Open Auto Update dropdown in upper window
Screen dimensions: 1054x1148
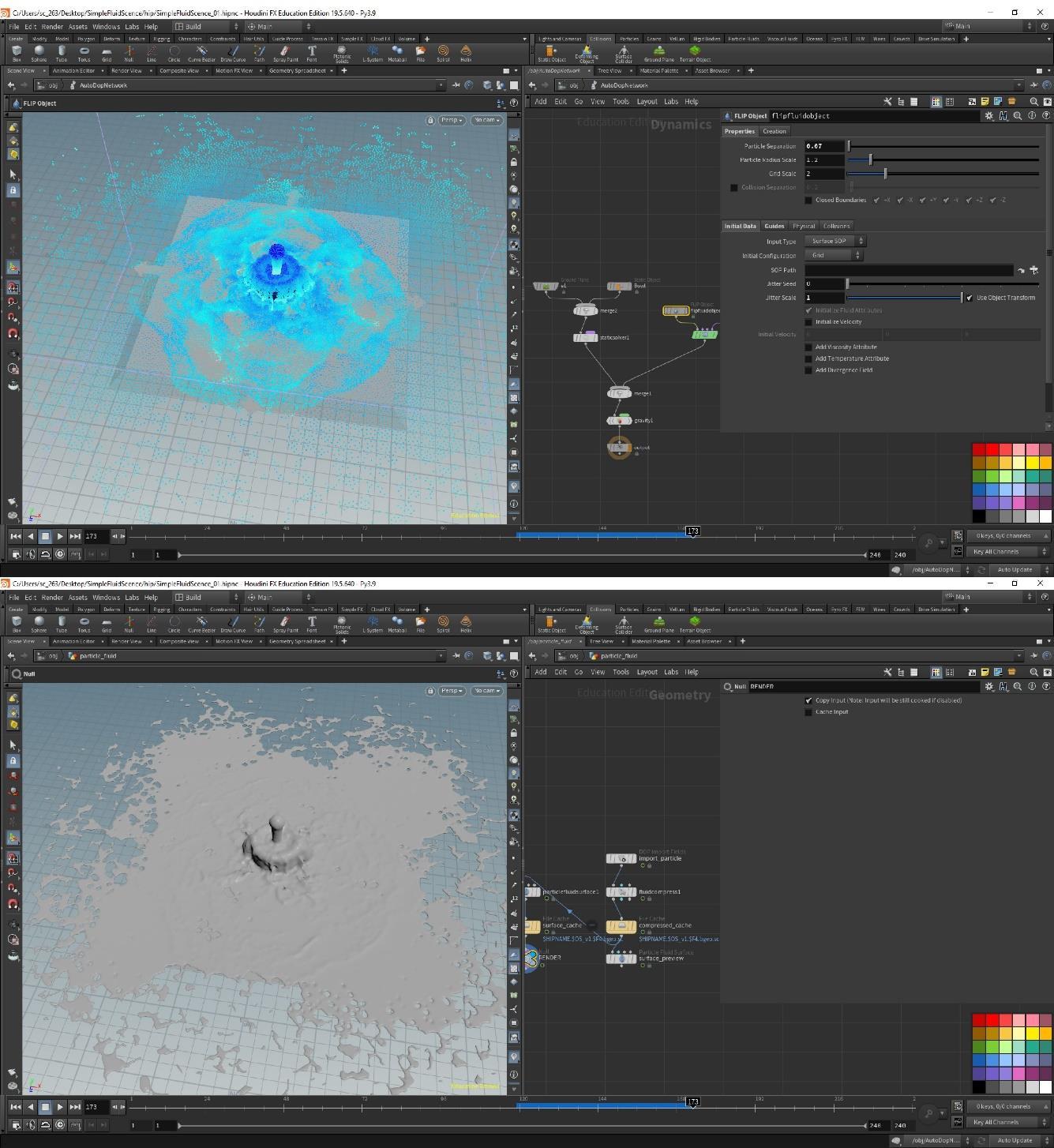[x=1019, y=569]
